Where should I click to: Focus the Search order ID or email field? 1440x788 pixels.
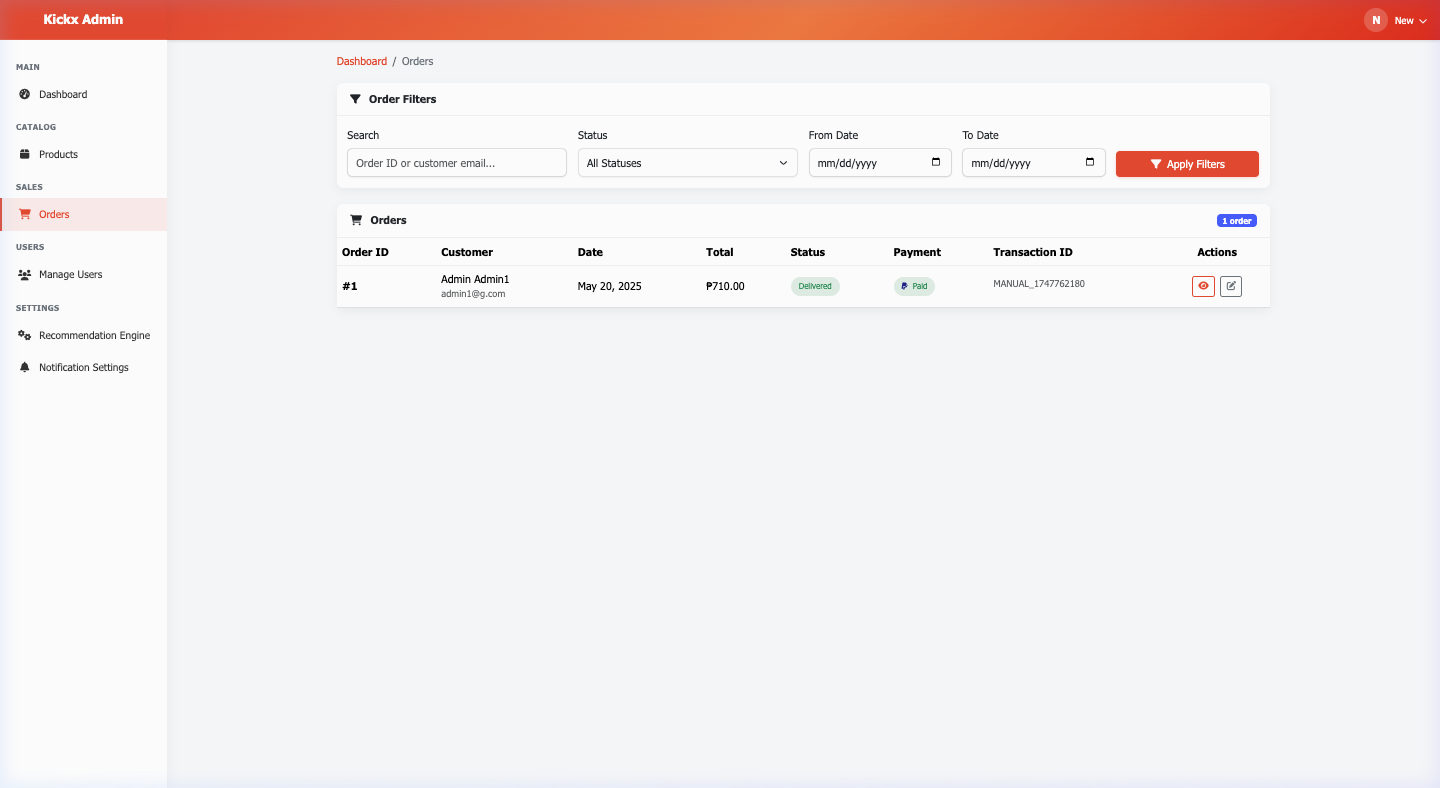coord(457,163)
